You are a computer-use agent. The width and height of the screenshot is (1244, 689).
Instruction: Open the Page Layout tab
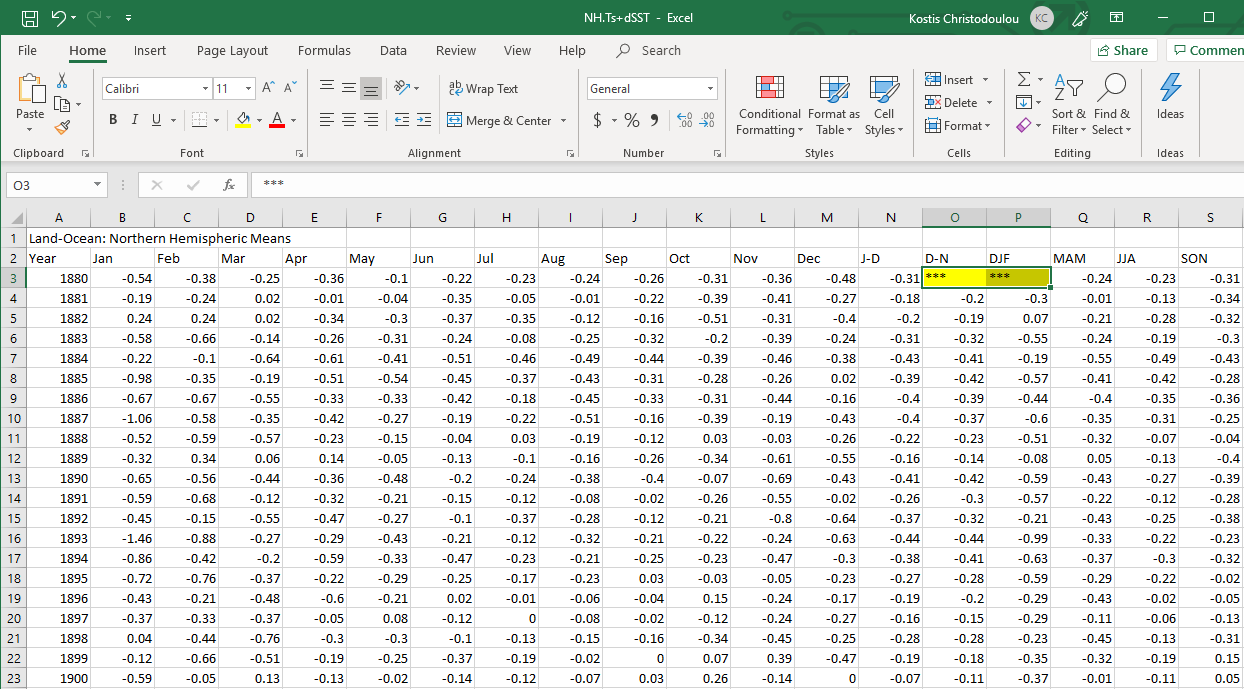(x=232, y=51)
